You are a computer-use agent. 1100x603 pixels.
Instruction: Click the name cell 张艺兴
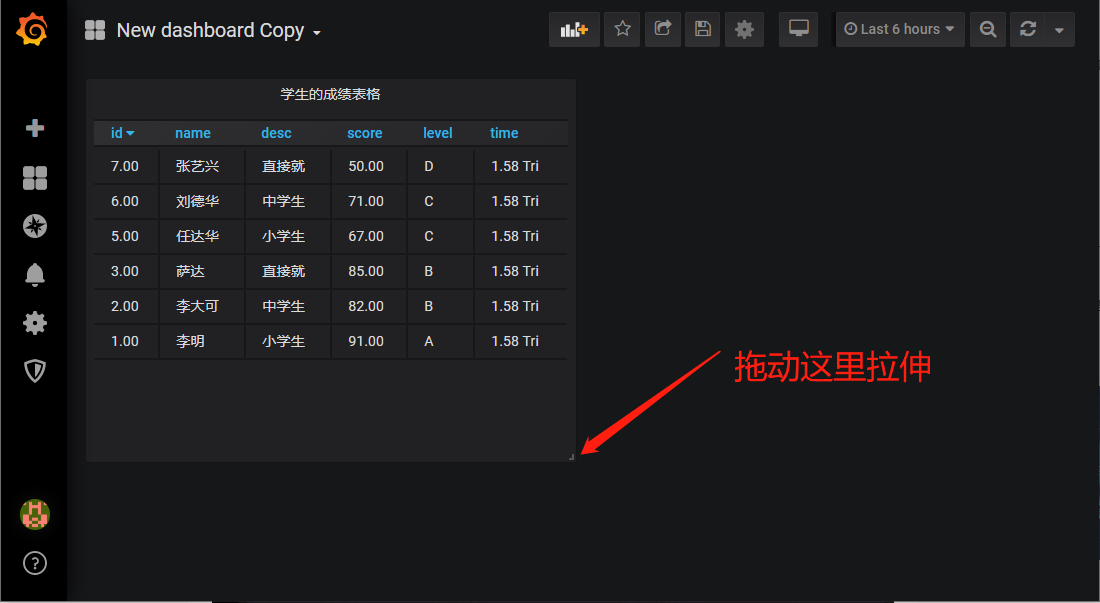[202, 166]
